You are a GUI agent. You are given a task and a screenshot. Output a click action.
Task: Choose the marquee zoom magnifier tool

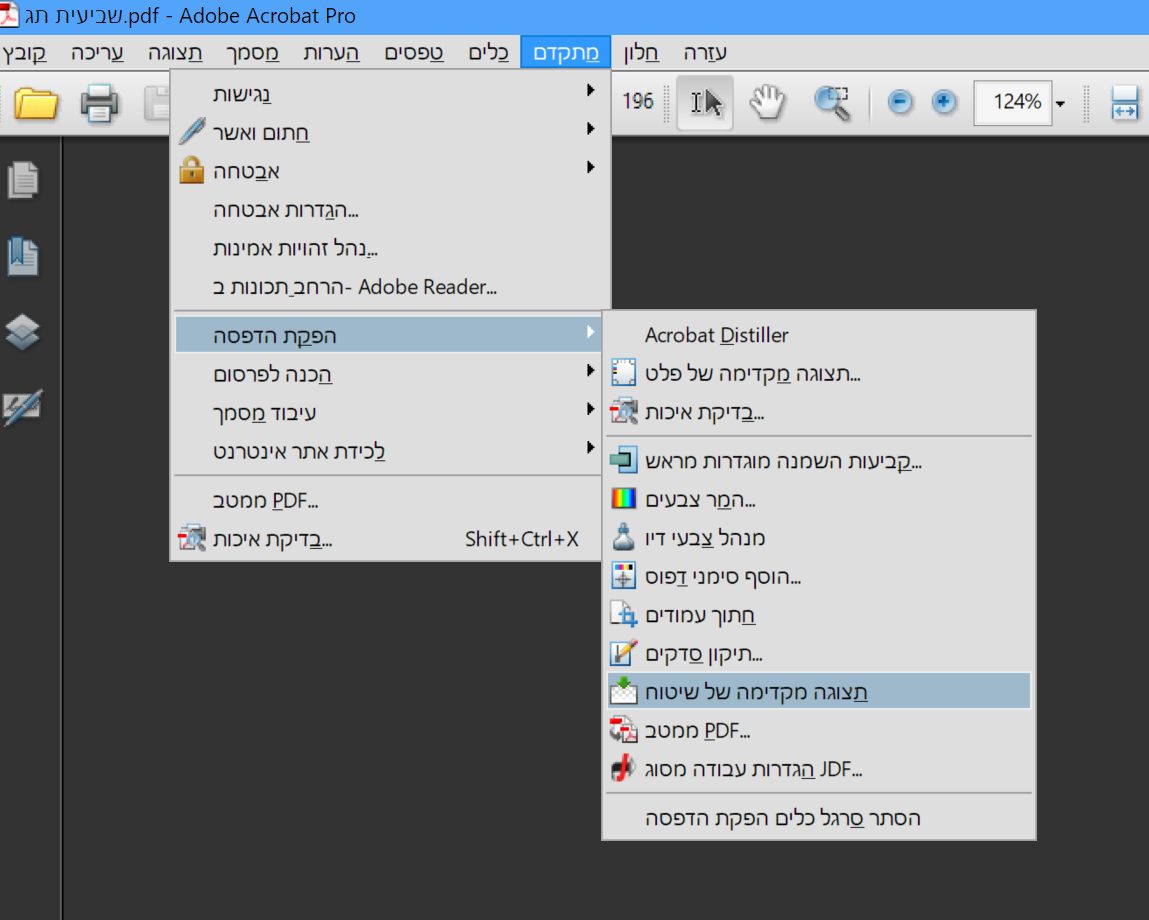pos(832,103)
